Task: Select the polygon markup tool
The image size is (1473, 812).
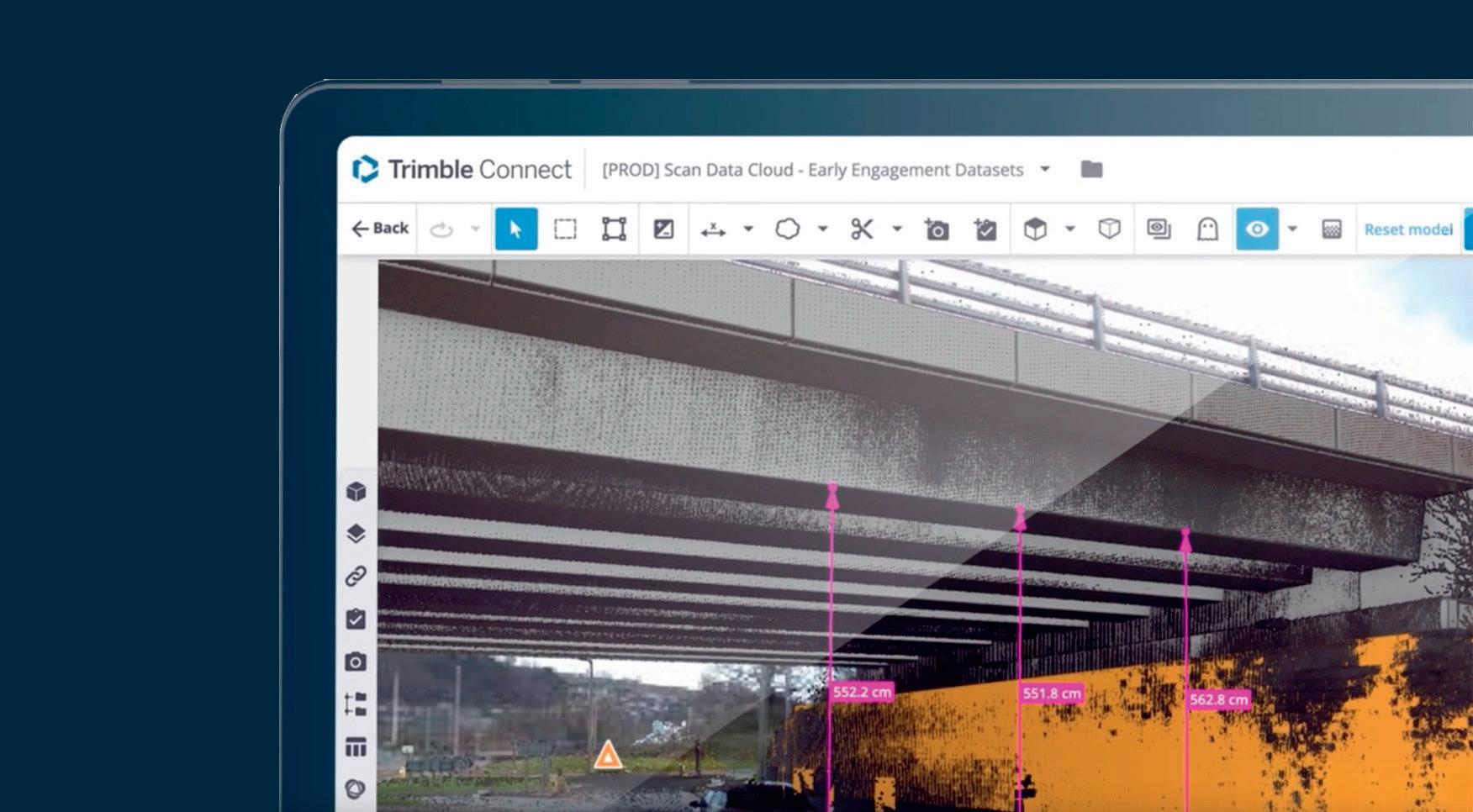Action: (788, 229)
